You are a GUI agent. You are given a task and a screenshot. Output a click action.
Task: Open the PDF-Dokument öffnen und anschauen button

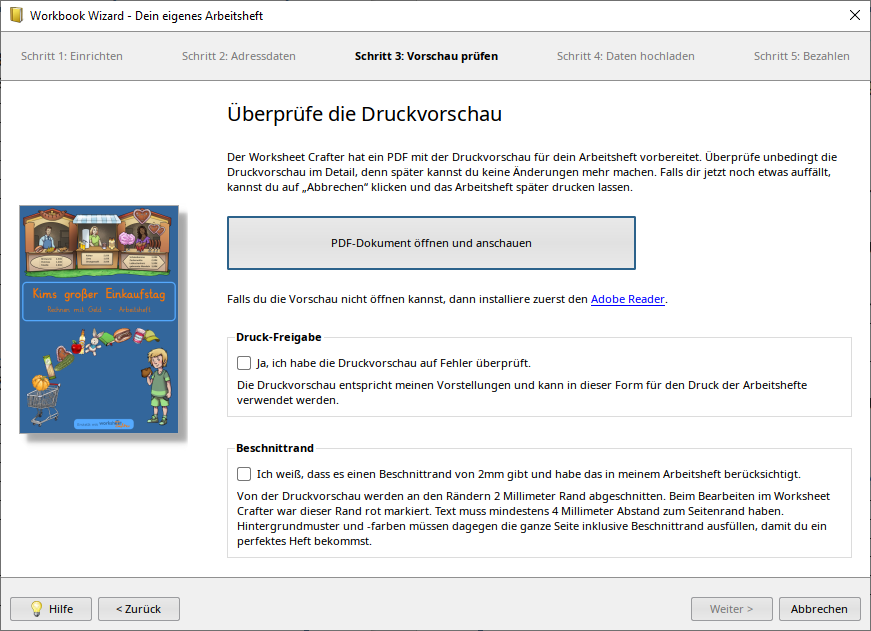[431, 242]
